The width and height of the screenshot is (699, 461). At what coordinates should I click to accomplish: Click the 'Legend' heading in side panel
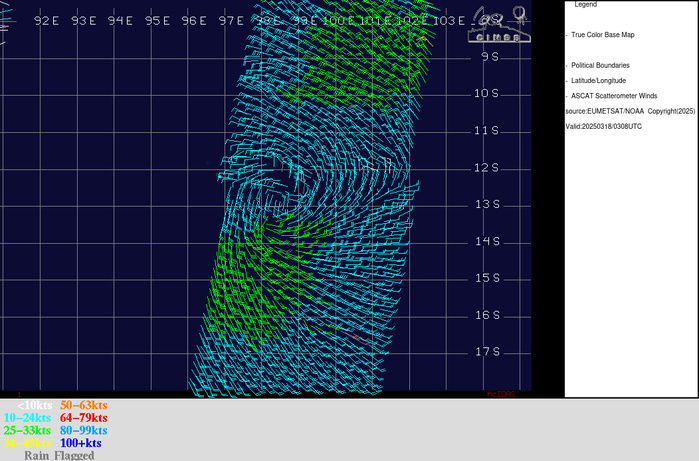coord(585,4)
